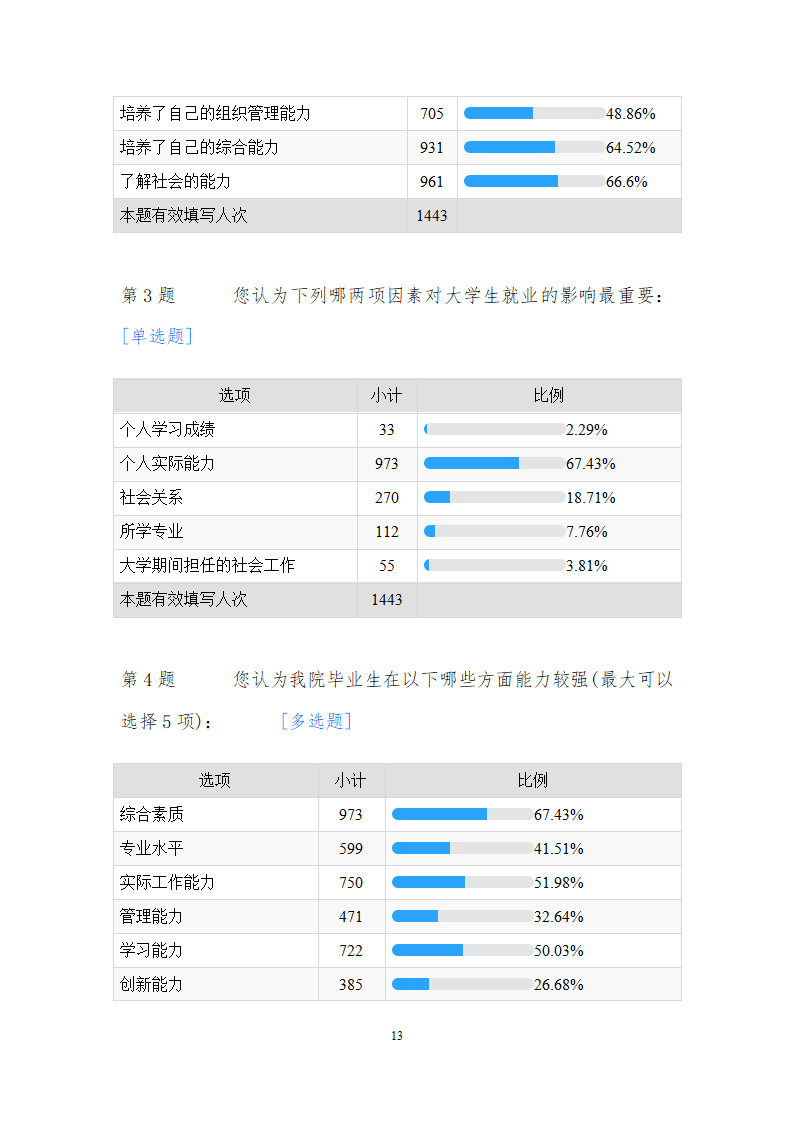
Task: Click the [多选题] link in question 4
Action: click(316, 721)
